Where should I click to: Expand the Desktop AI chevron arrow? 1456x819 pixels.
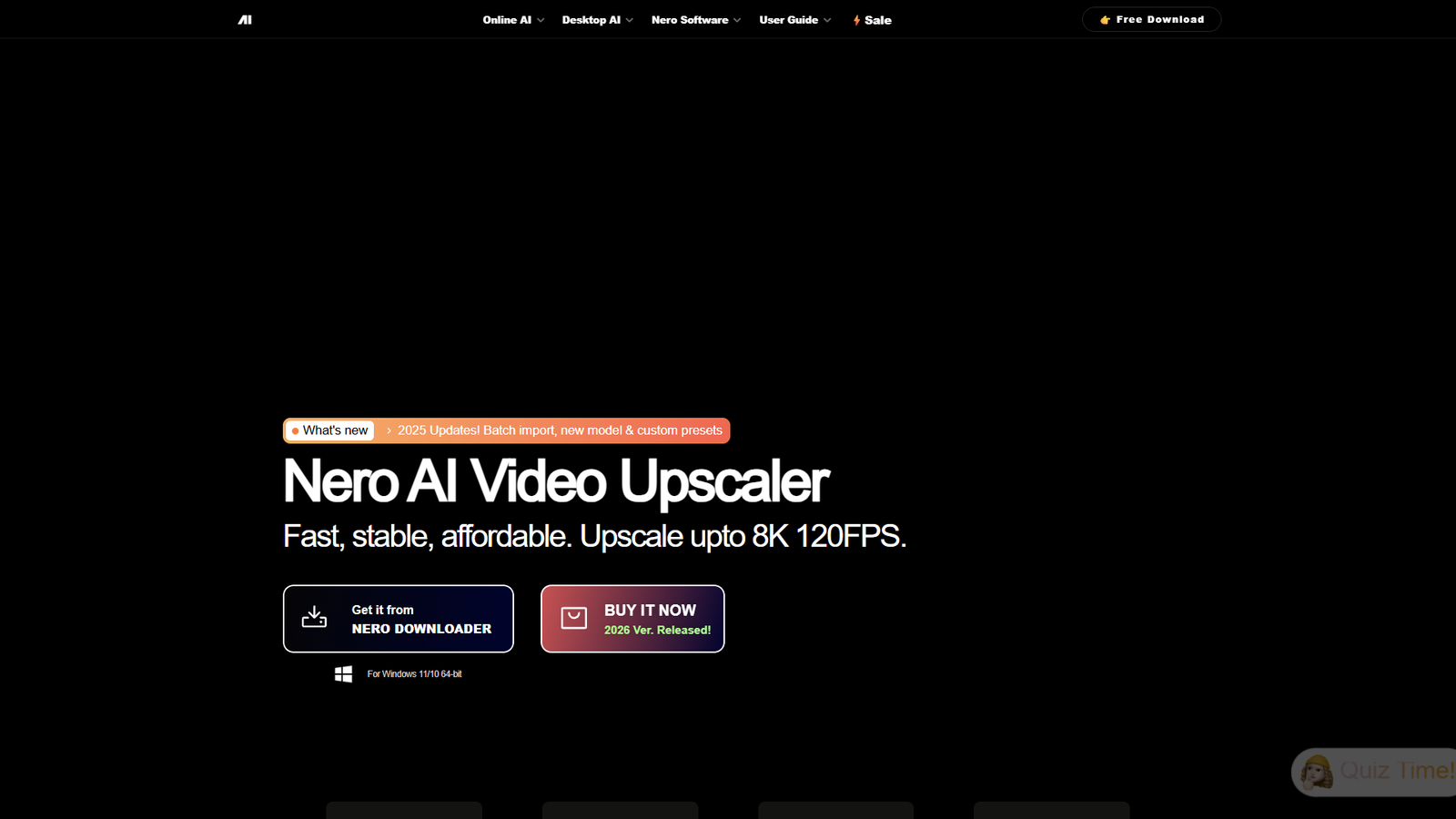pos(630,20)
